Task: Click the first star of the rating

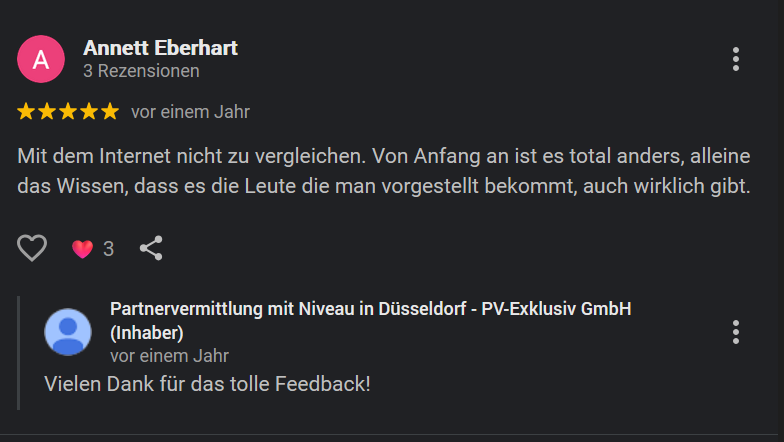Action: [x=26, y=112]
